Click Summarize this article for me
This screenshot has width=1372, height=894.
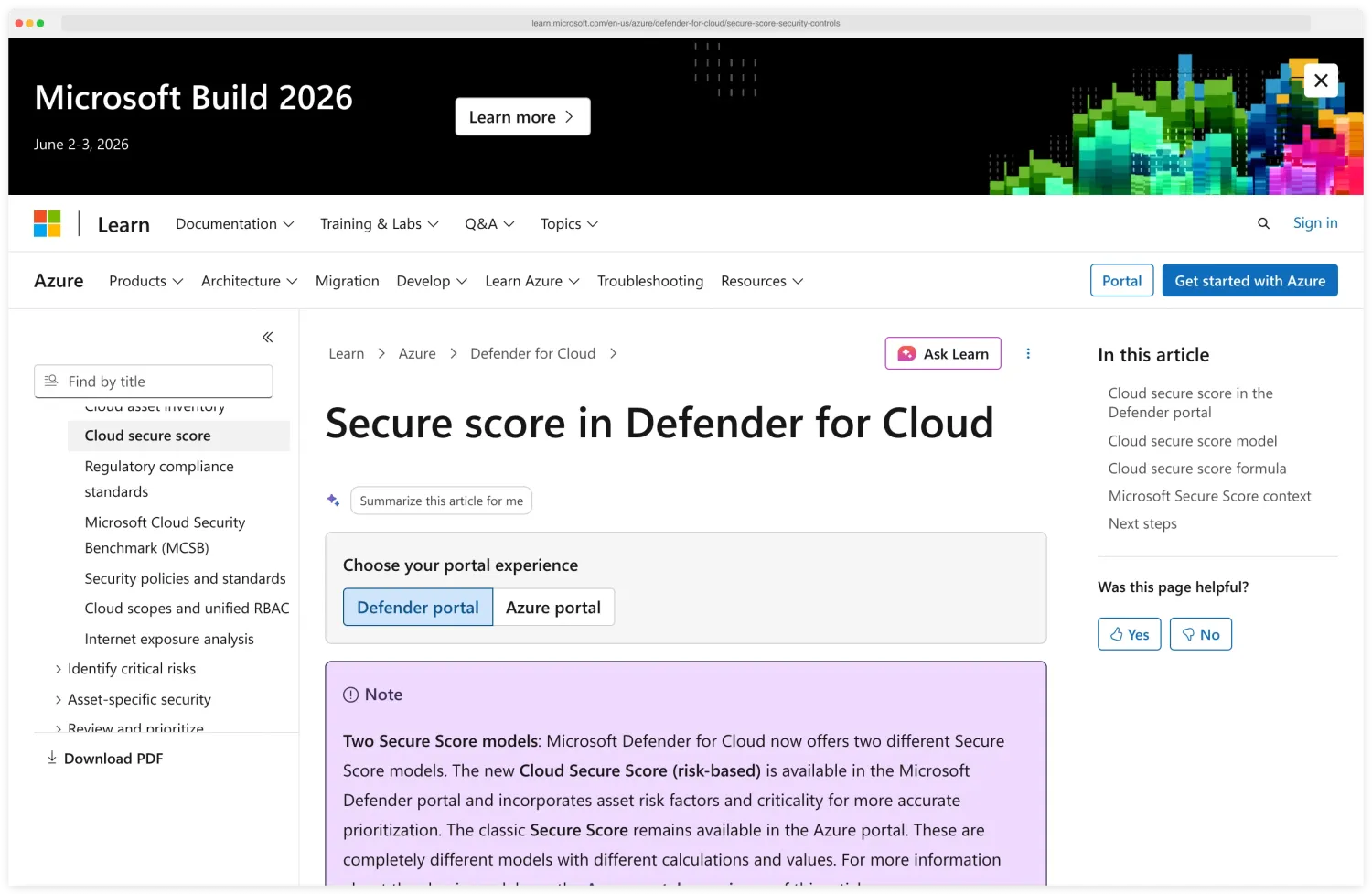442,501
